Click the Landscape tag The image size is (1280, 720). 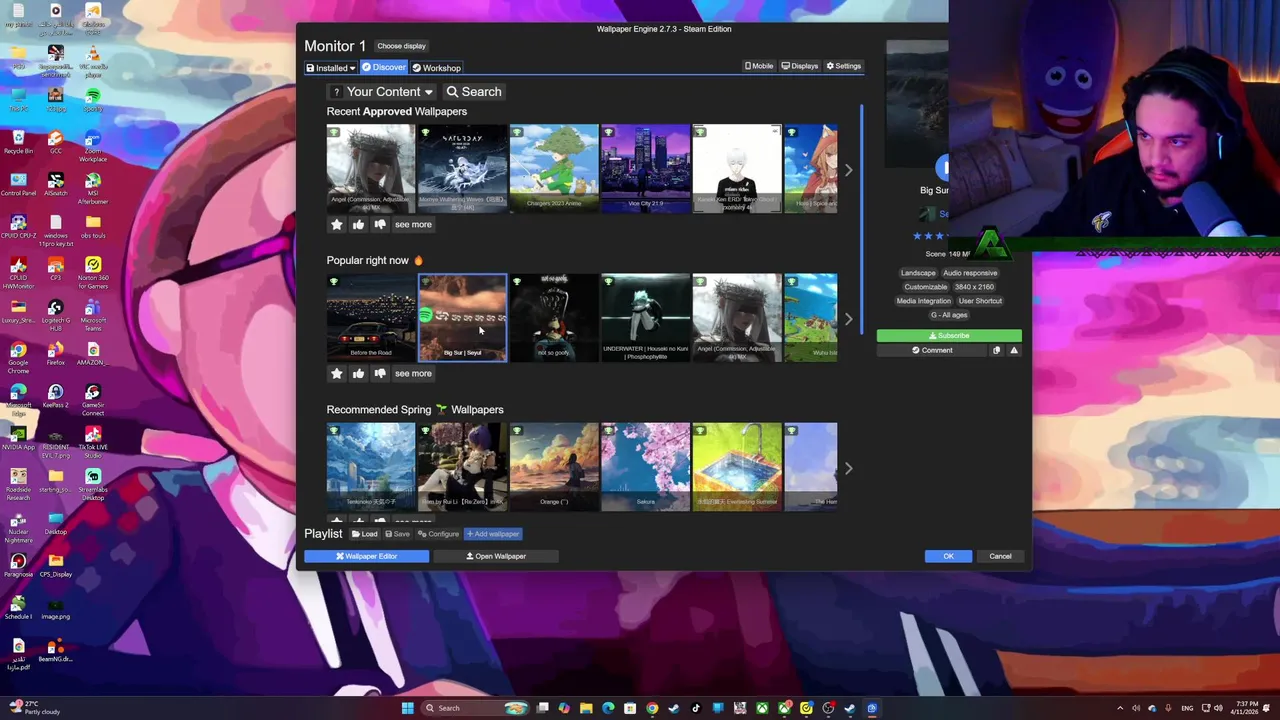click(918, 273)
